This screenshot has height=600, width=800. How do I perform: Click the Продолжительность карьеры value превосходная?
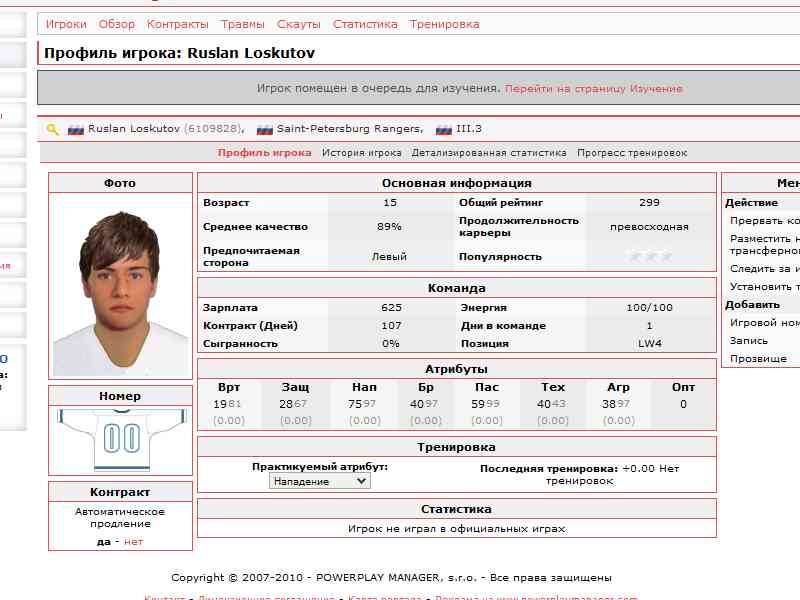click(649, 227)
